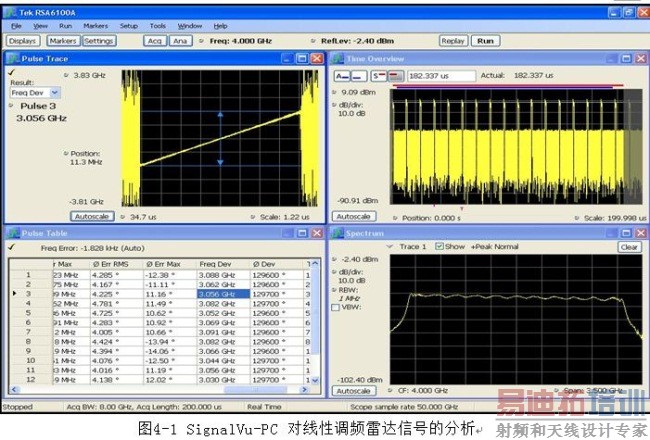Image resolution: width=650 pixels, height=440 pixels.
Task: Open the Markers menu
Action: coord(95,26)
